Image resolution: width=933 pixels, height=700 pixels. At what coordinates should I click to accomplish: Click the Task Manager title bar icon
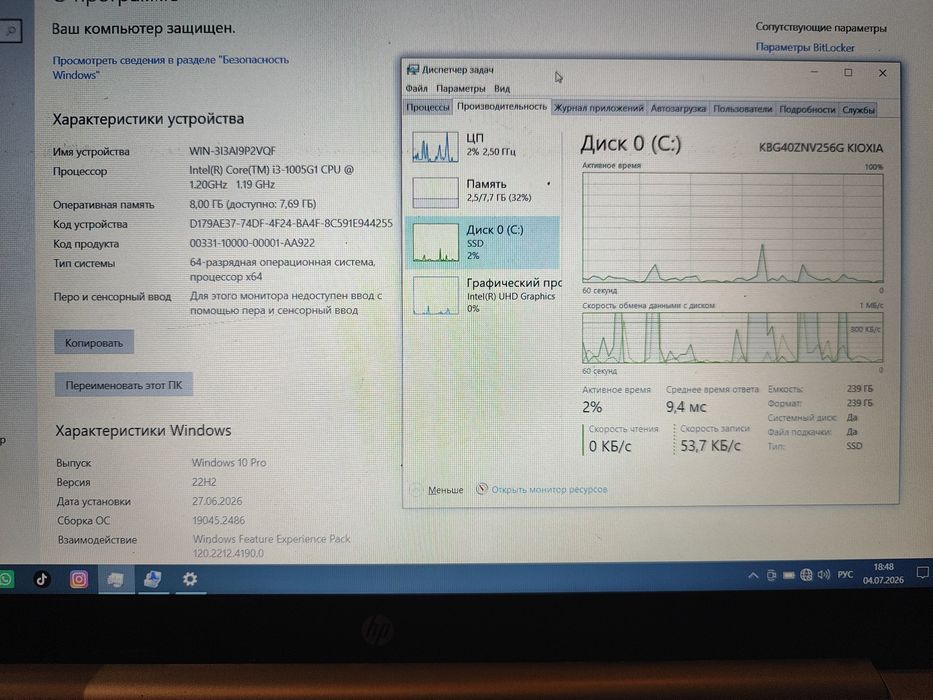[412, 70]
